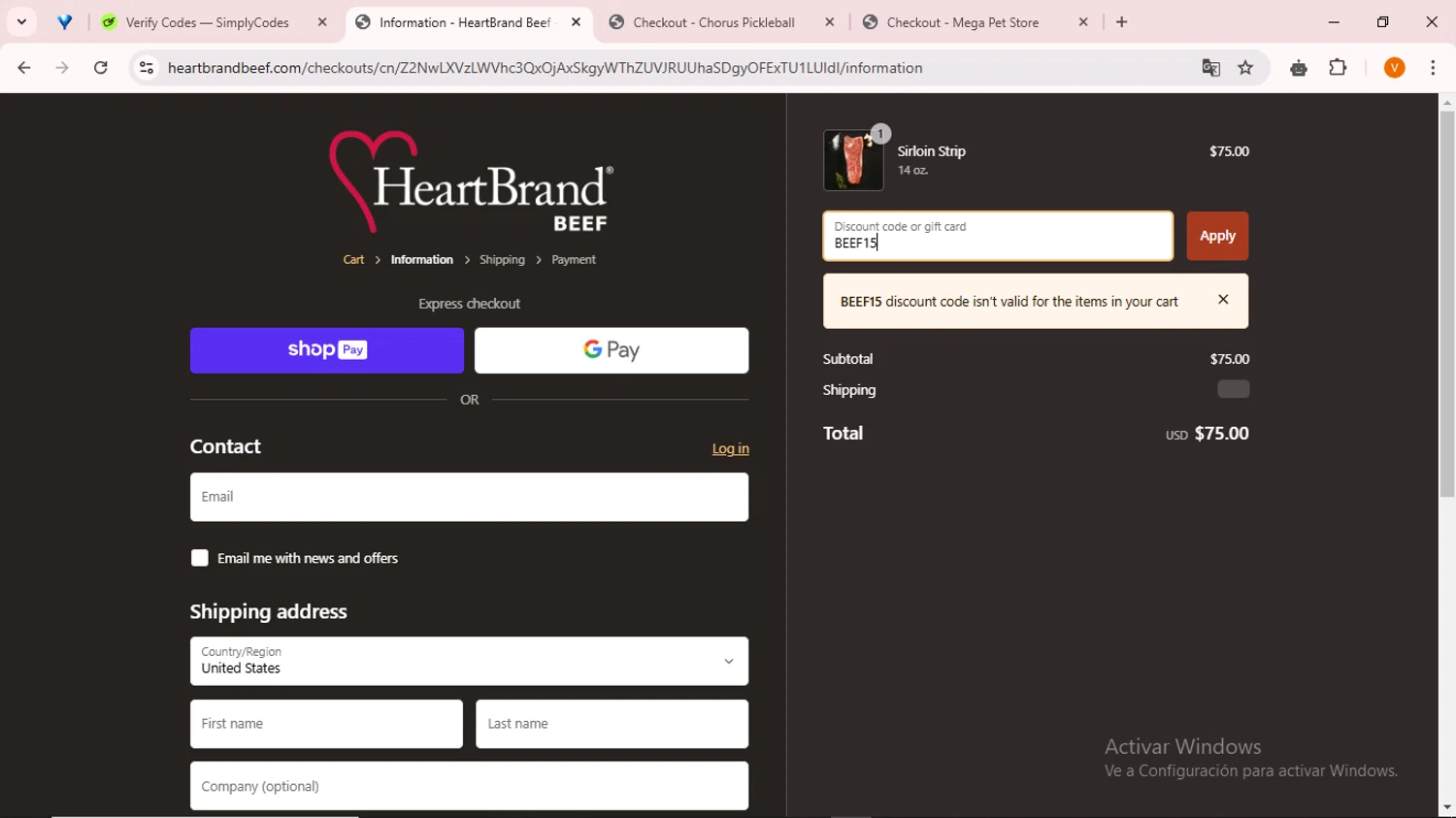Select the Total $75.00 amount

(1221, 434)
